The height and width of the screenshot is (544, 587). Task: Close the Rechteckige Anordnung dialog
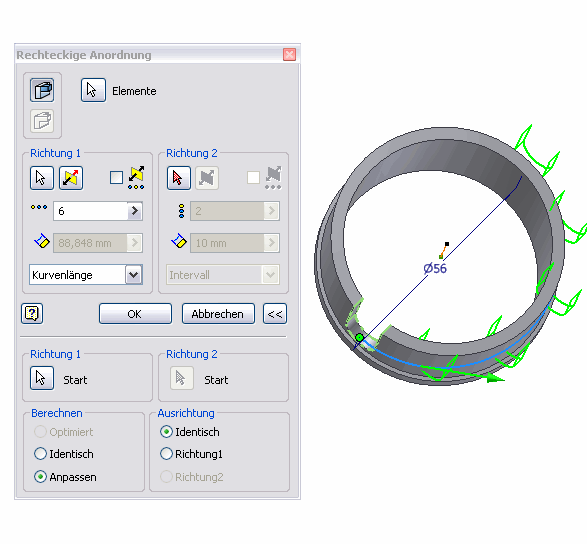pyautogui.click(x=289, y=55)
